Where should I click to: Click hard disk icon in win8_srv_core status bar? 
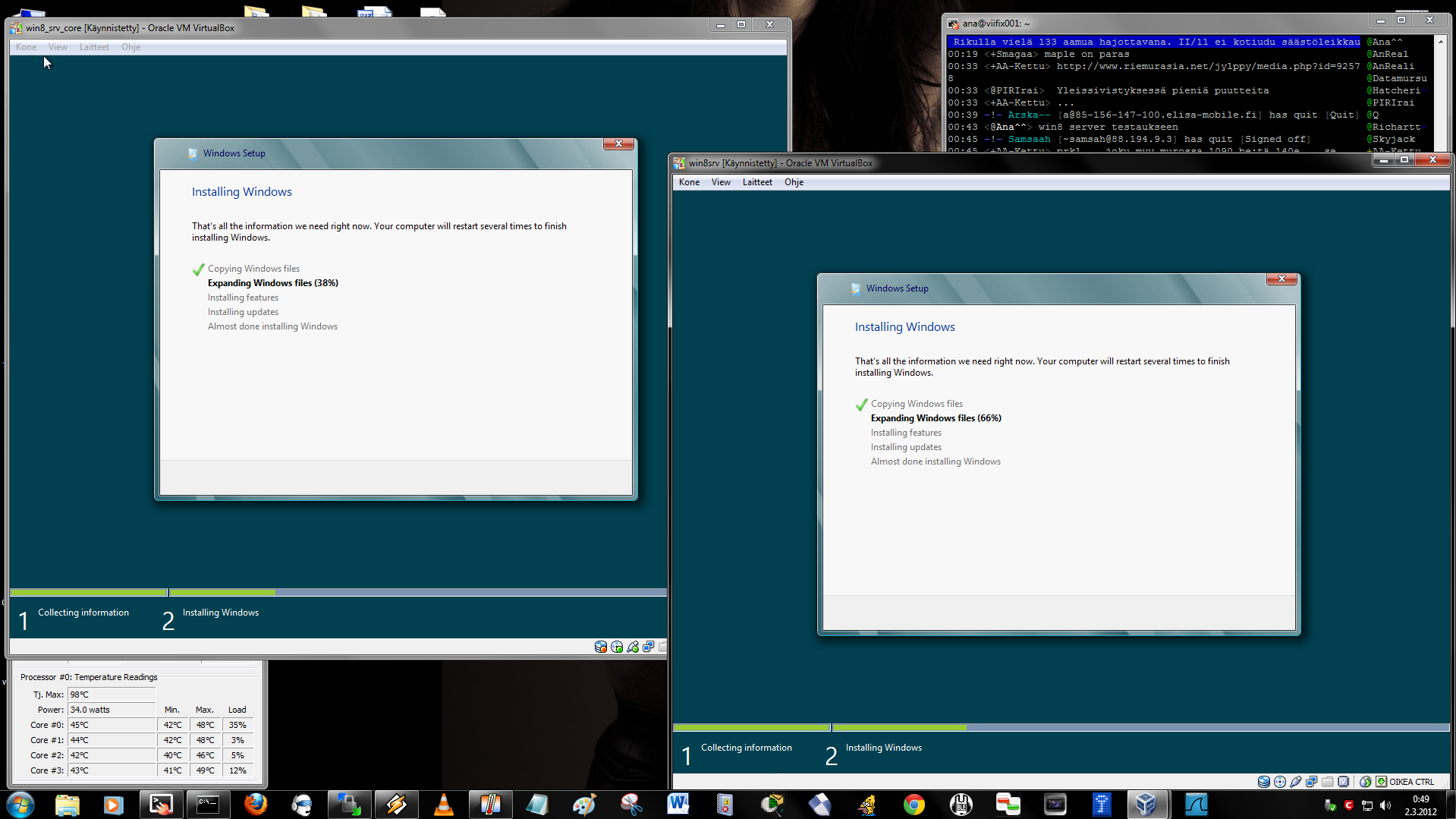601,647
